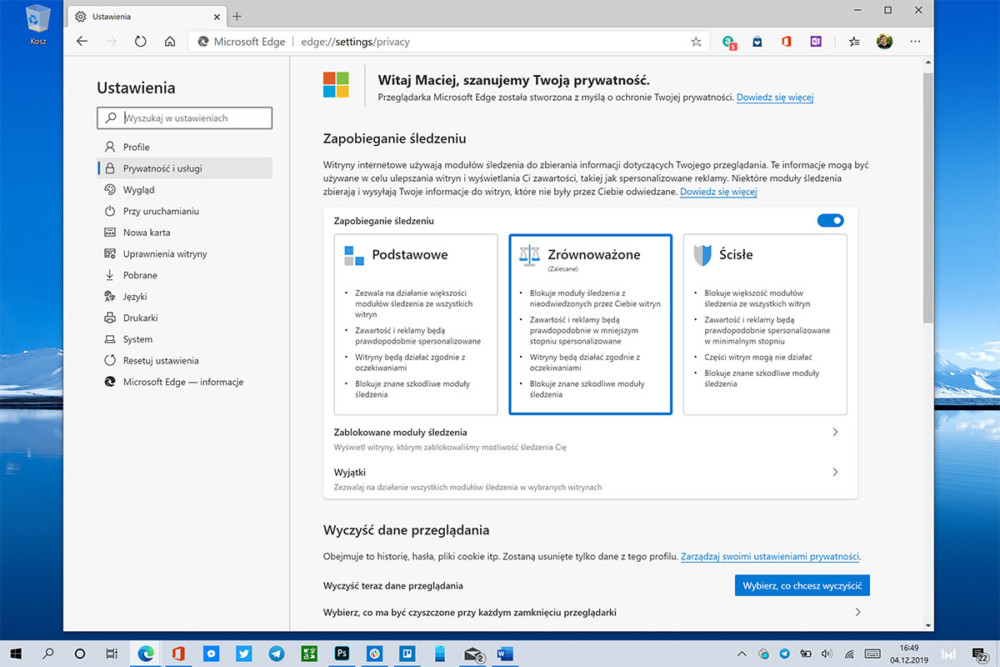Open clock showing 16:49 04.12.2019
Viewport: 1000px width, 667px height.
click(909, 654)
